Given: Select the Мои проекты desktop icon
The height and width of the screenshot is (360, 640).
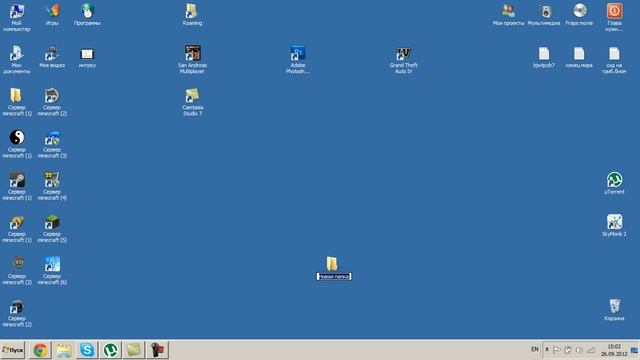Looking at the screenshot, I should (508, 11).
